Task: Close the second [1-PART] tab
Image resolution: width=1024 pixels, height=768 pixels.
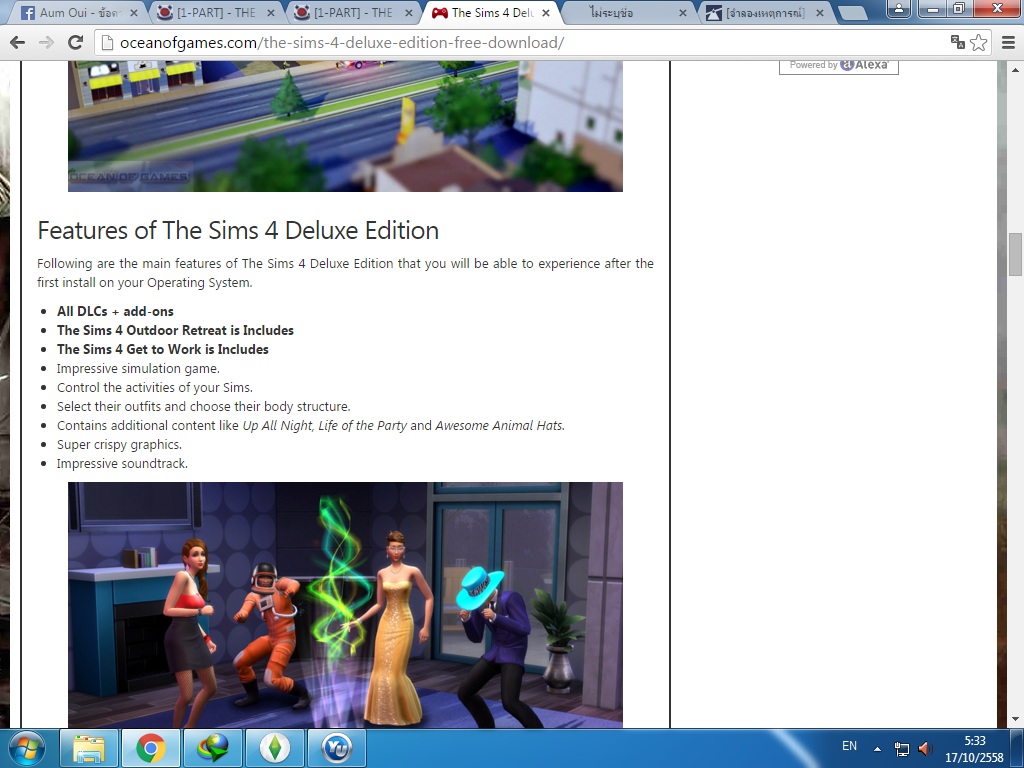Action: [x=409, y=12]
